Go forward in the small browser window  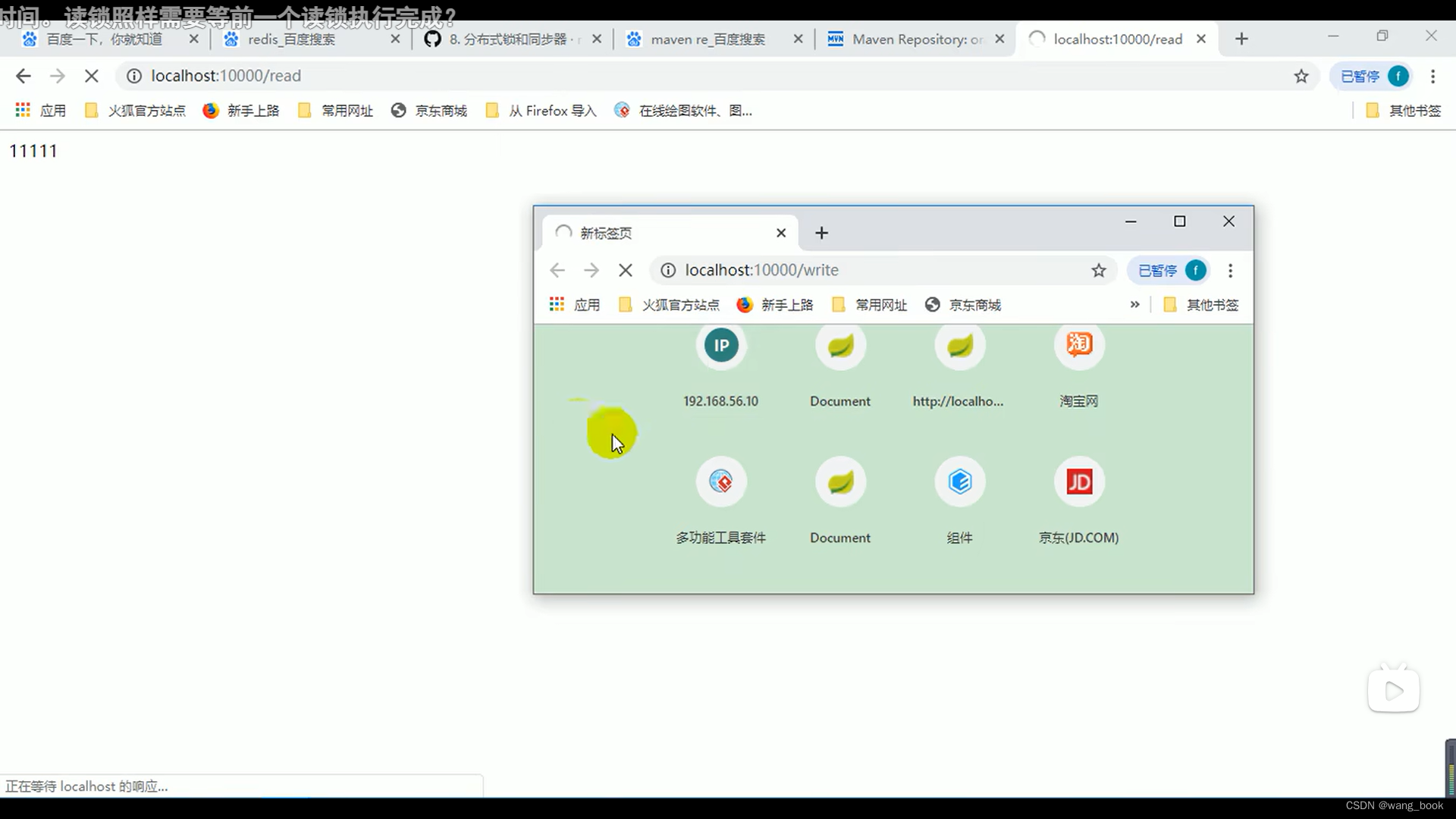[591, 270]
